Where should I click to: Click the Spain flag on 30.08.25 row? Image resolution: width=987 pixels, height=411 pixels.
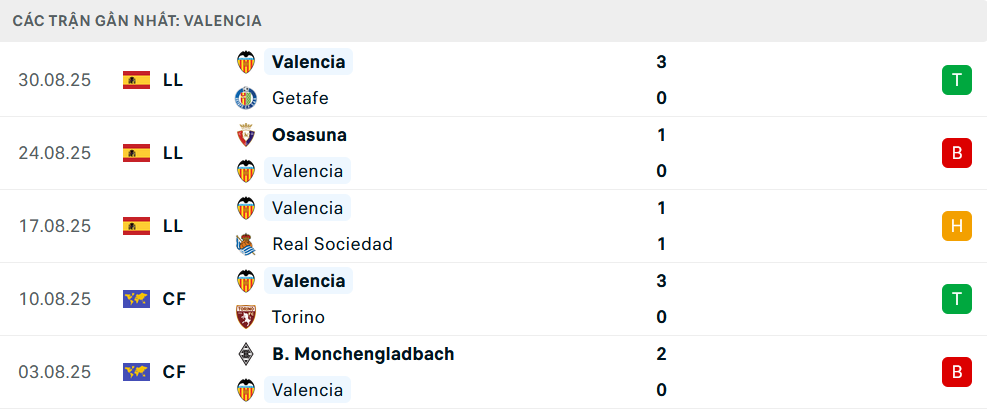136,80
